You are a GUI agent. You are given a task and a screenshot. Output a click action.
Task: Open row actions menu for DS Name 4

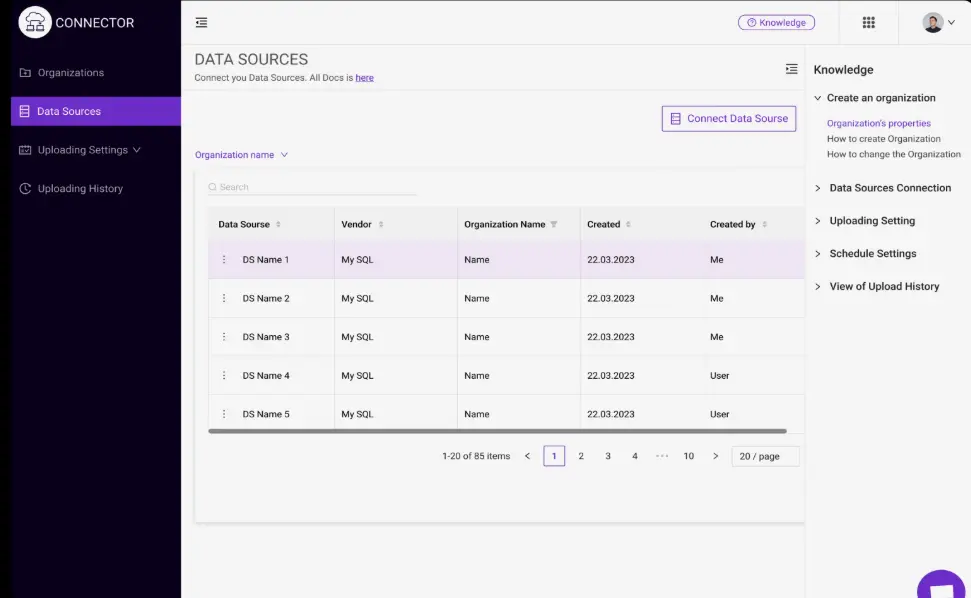pos(224,376)
